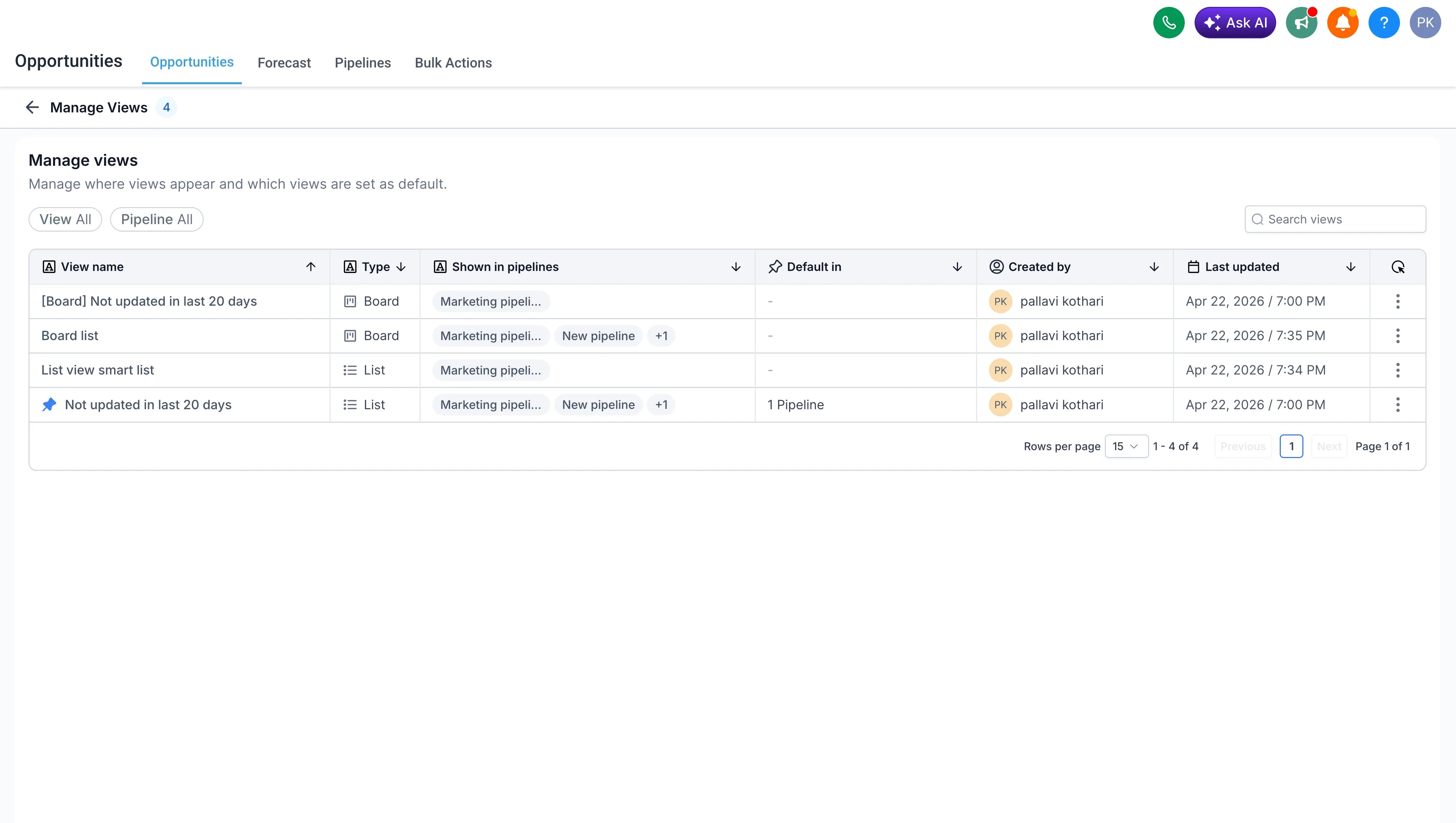Toggle descending sort on Last updated column
This screenshot has height=823, width=1456.
(x=1351, y=266)
